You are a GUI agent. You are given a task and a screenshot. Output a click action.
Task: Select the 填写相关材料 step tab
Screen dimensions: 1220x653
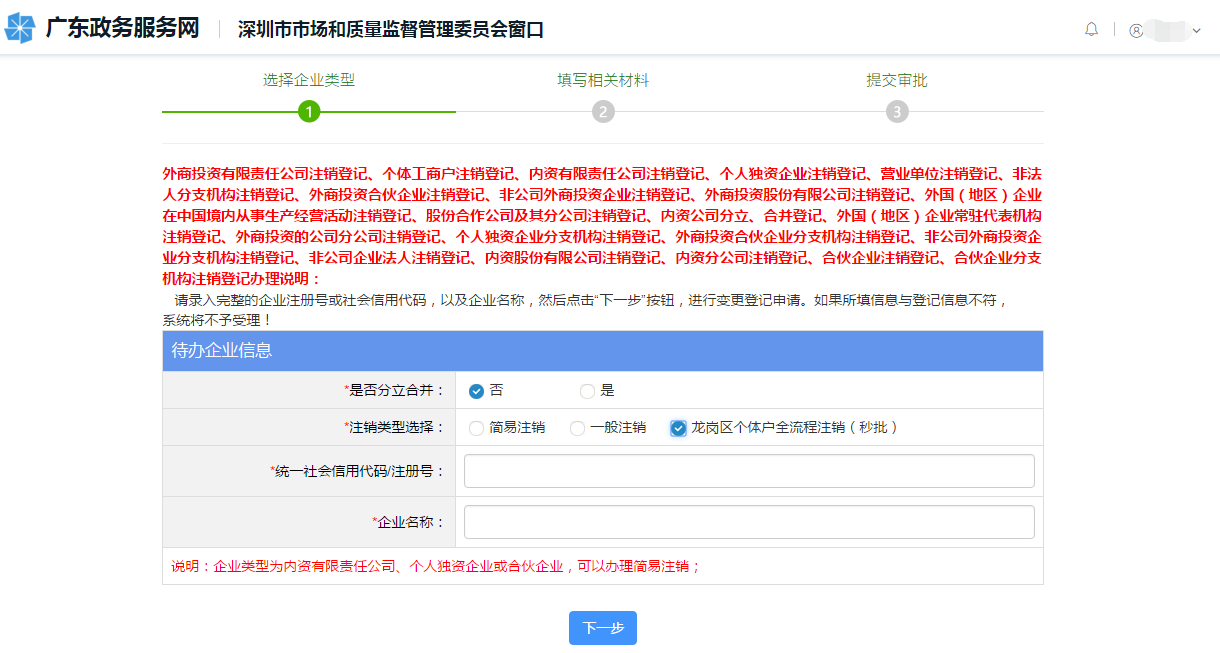pos(603,80)
